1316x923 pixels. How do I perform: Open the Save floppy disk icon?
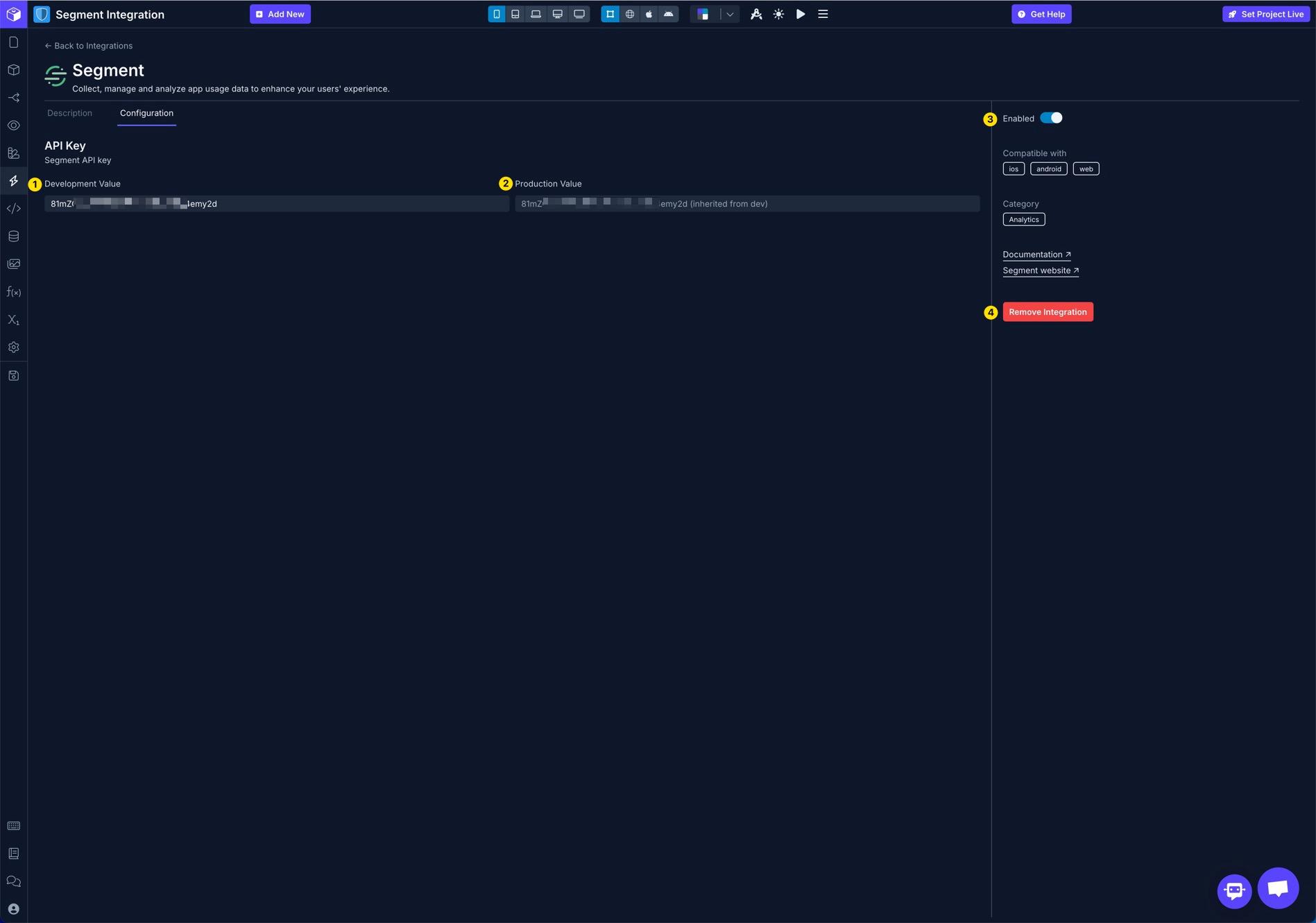(x=13, y=376)
